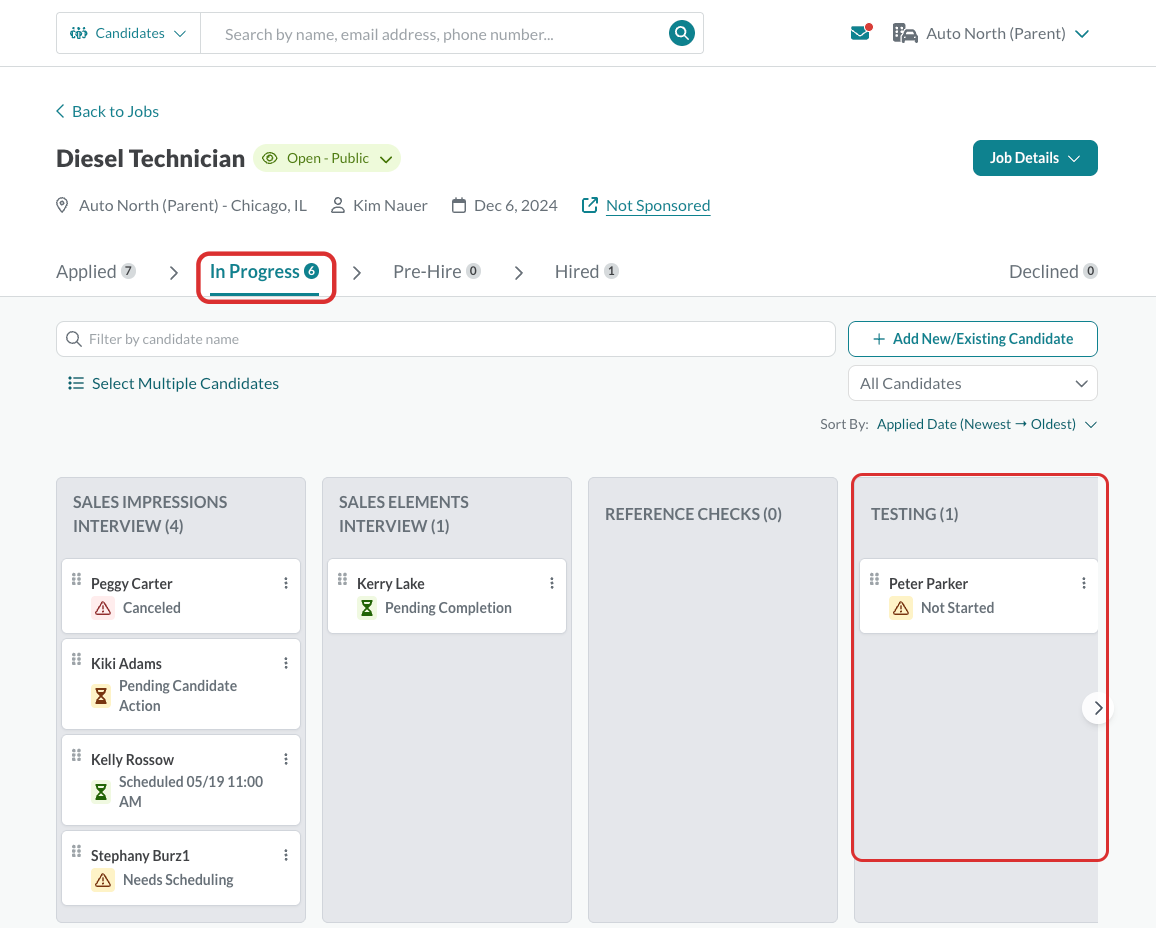Click Kelly Rossow's drag handle
The width and height of the screenshot is (1156, 928).
pyautogui.click(x=76, y=755)
